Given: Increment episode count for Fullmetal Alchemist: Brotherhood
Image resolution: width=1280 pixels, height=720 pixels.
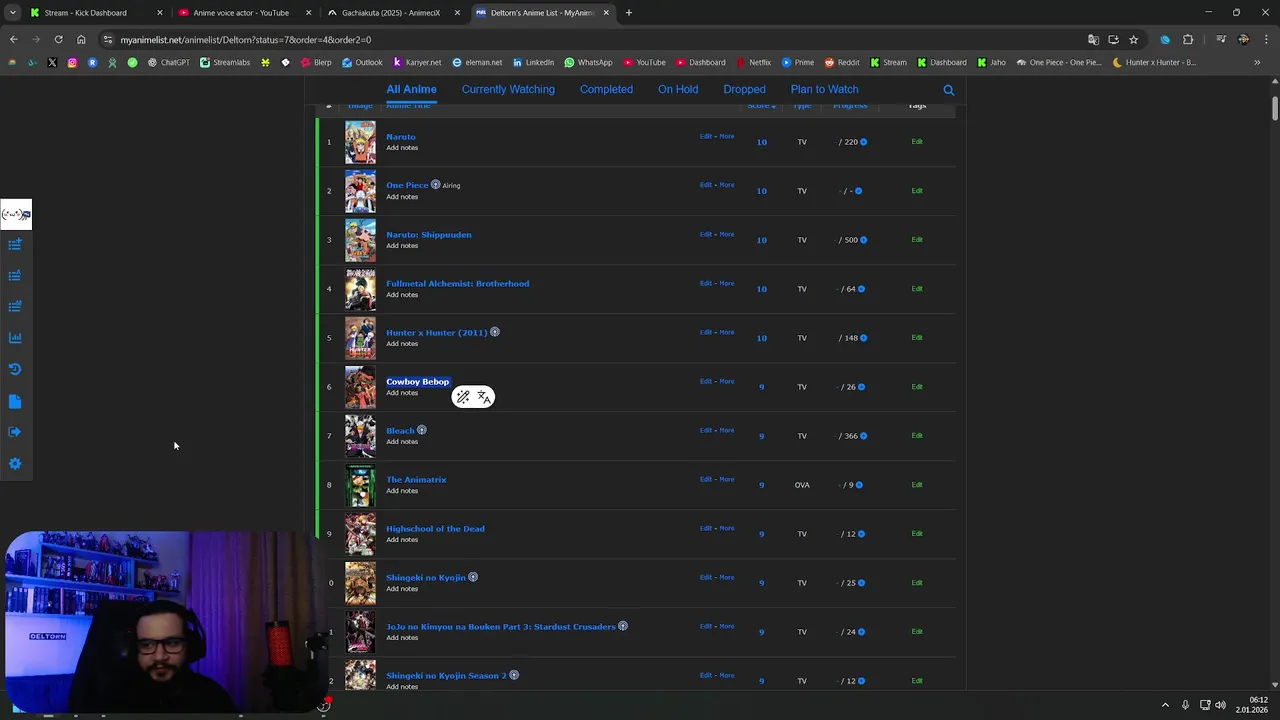Looking at the screenshot, I should [x=861, y=289].
